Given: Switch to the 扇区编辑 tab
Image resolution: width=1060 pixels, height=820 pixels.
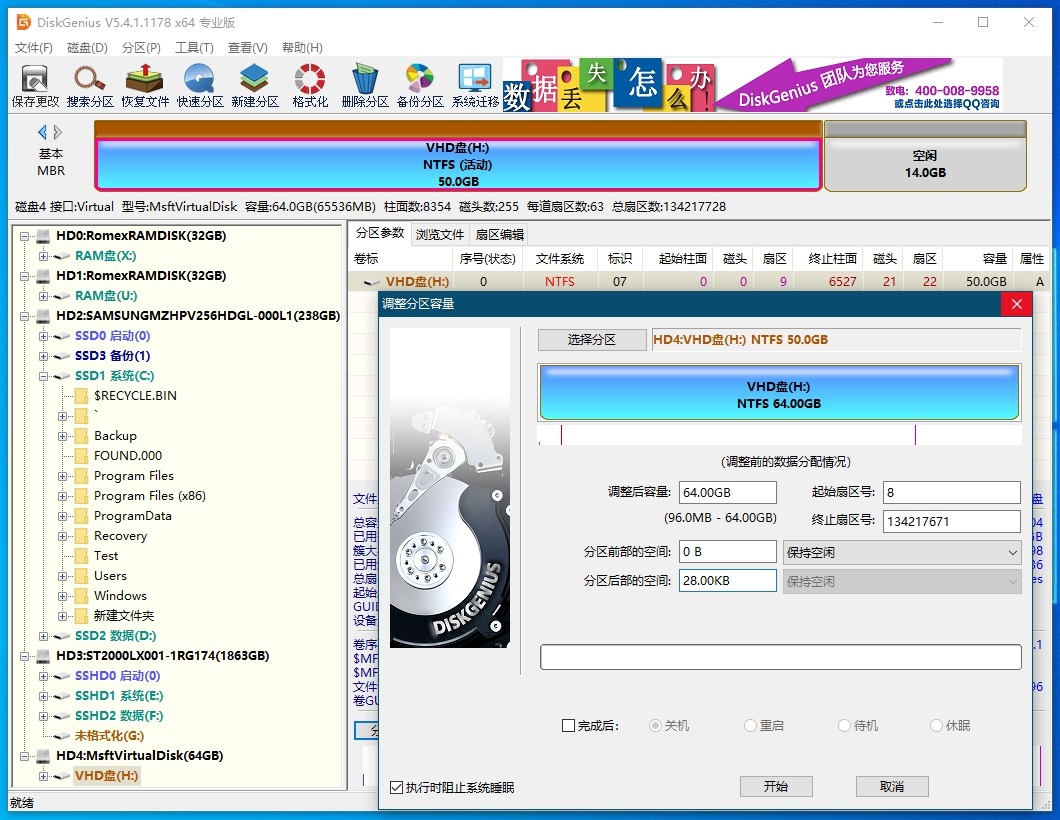Looking at the screenshot, I should point(500,234).
